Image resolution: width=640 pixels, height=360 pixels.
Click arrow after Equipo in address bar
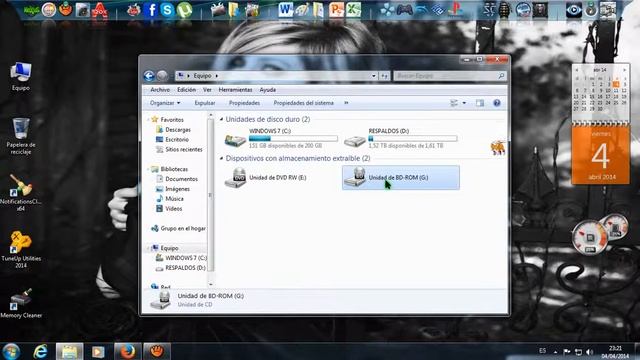pyautogui.click(x=217, y=76)
